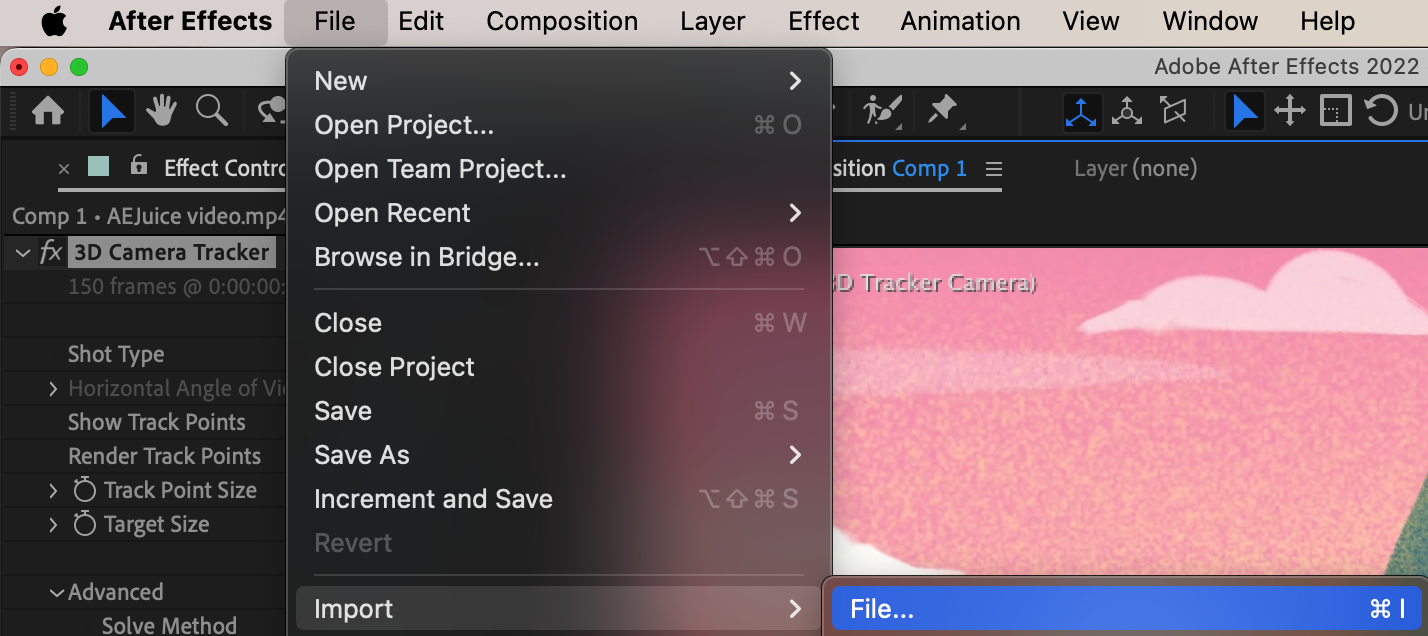Toggle the 3D Camera Tracker fx switch
Viewport: 1428px width, 636px height.
(x=51, y=252)
